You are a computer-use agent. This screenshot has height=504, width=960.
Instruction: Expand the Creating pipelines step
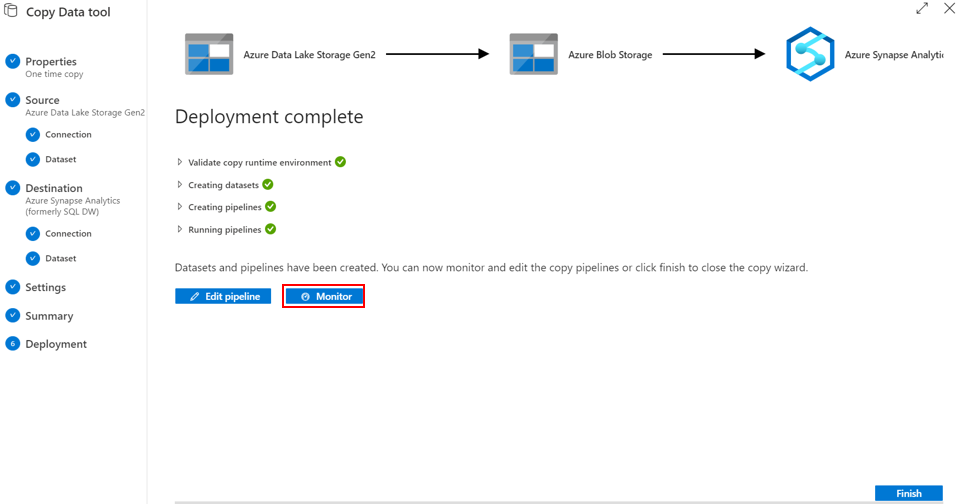click(179, 207)
